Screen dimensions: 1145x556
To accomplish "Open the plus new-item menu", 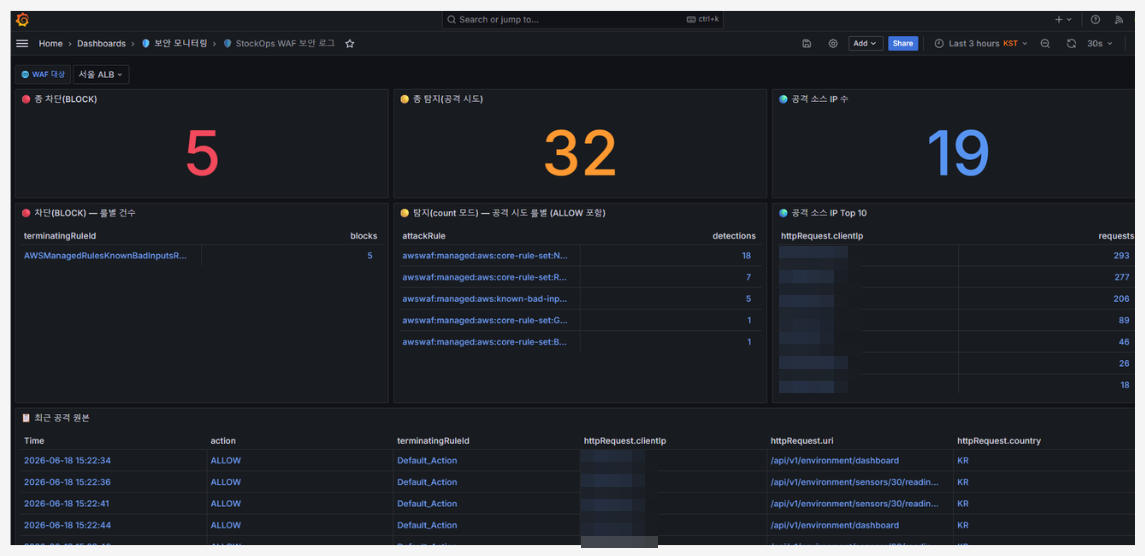I will (1063, 20).
